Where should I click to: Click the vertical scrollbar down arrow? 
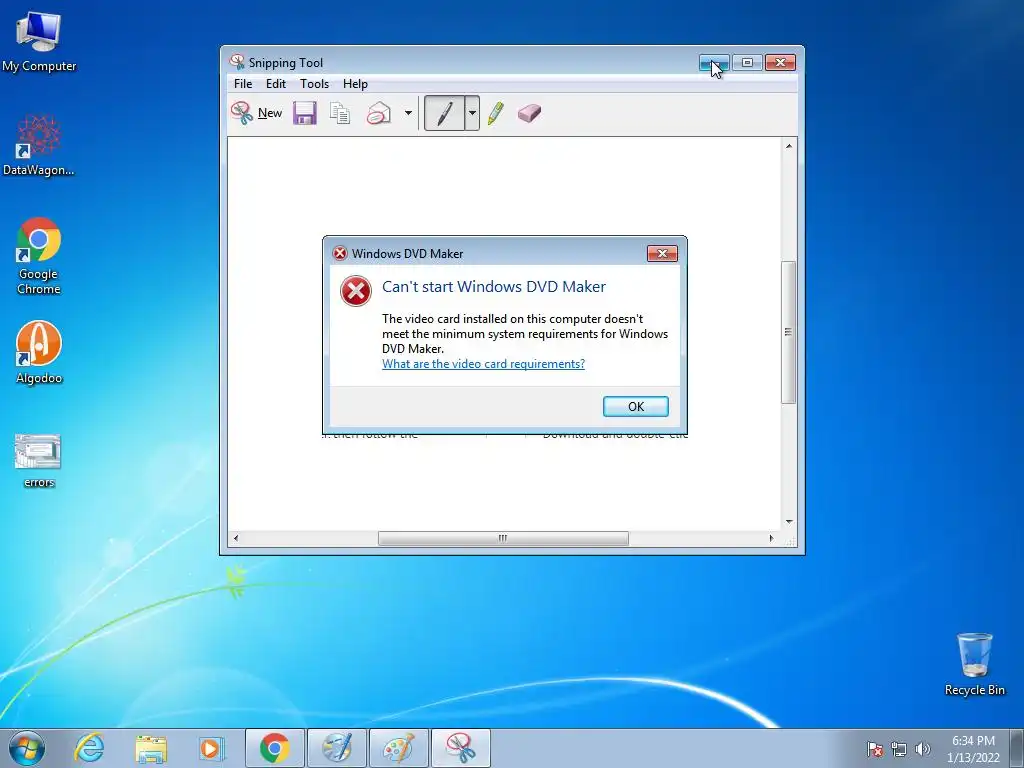point(789,521)
